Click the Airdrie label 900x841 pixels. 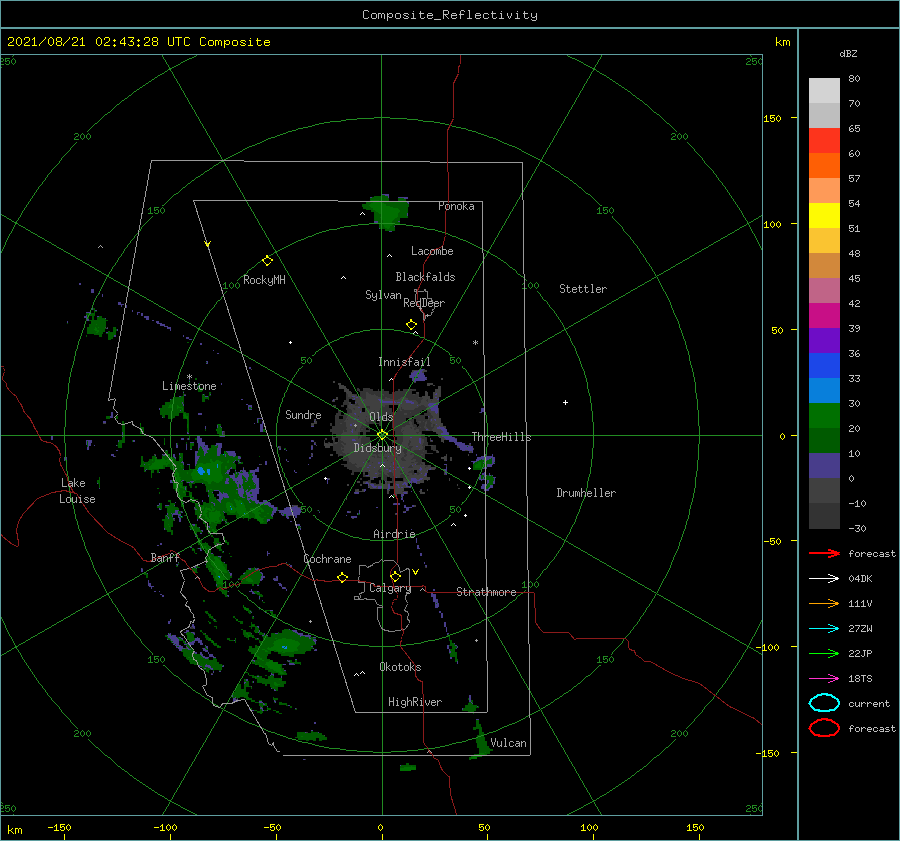tap(394, 534)
